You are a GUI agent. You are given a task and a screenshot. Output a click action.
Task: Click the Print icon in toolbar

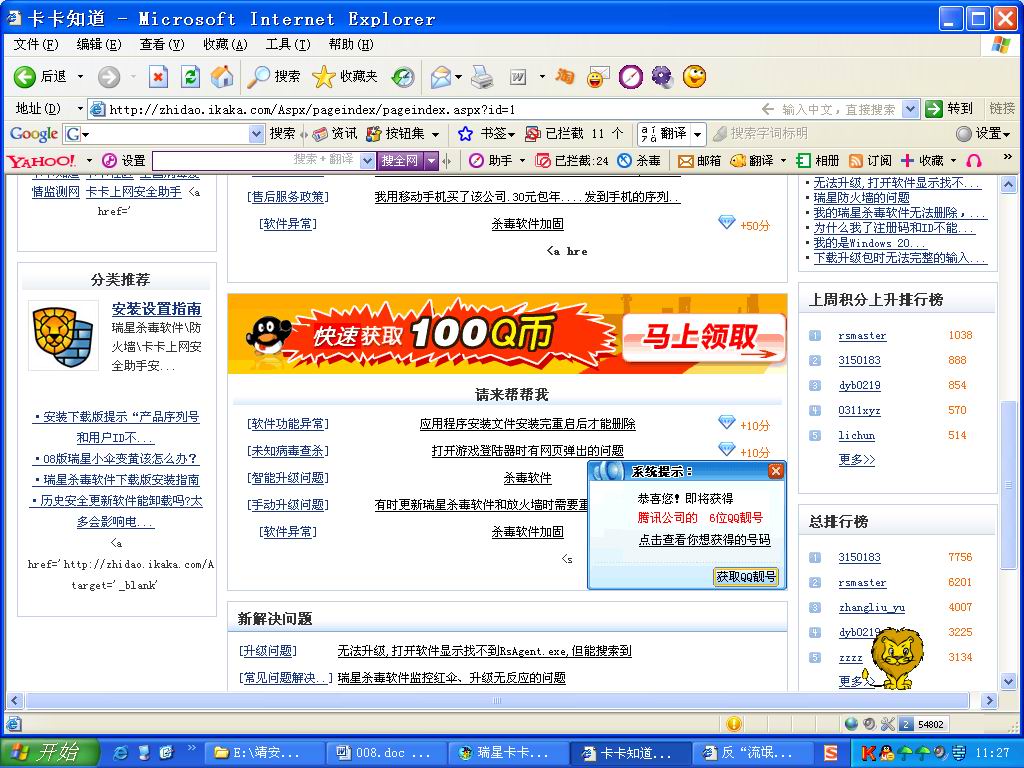coord(483,77)
